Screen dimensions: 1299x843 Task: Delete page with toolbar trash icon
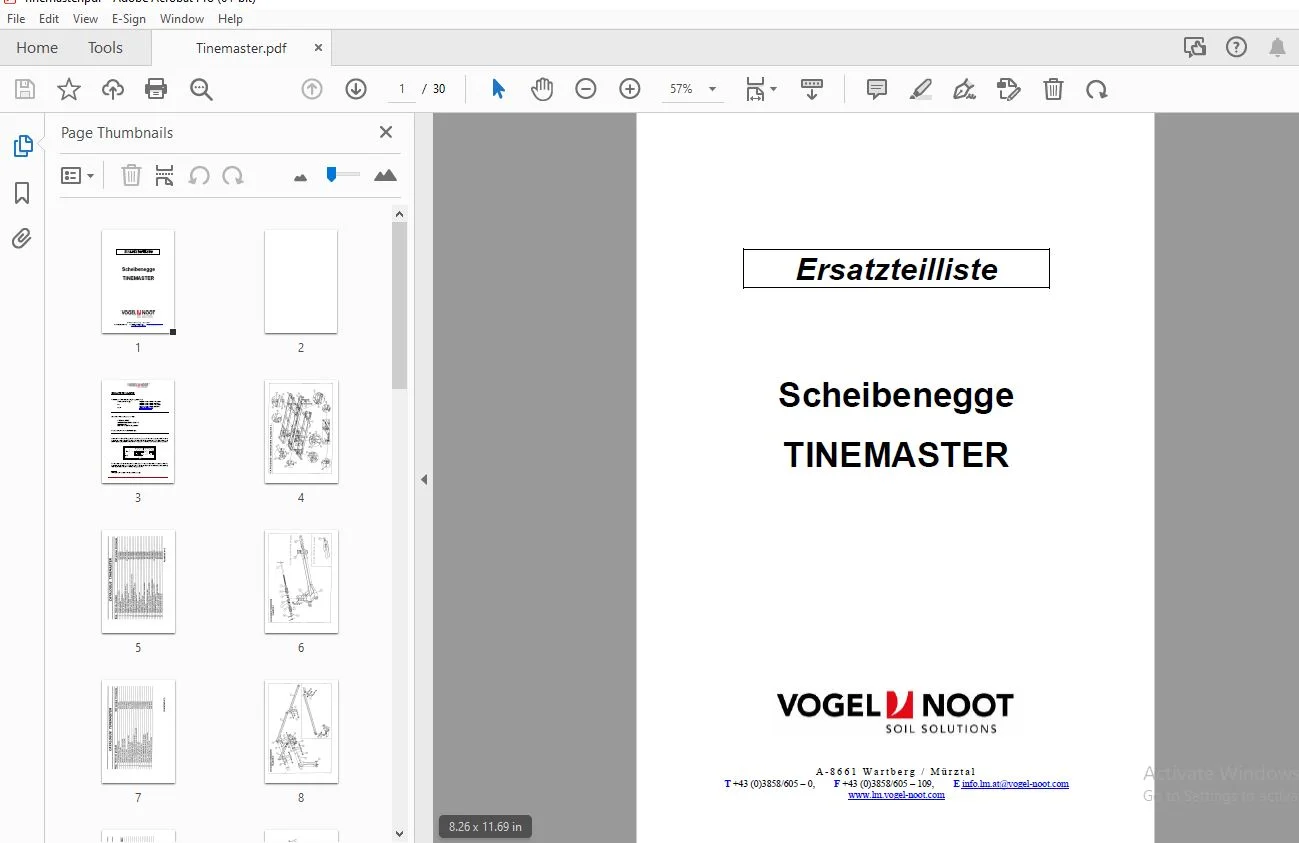point(1053,89)
